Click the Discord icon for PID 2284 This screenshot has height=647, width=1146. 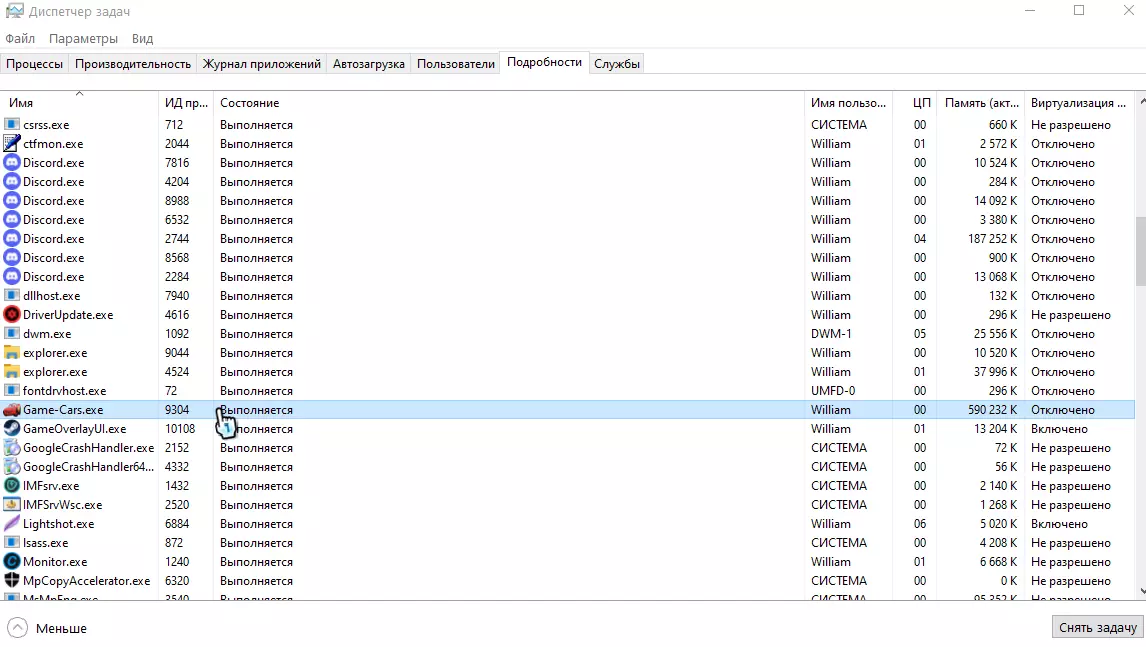(x=12, y=277)
